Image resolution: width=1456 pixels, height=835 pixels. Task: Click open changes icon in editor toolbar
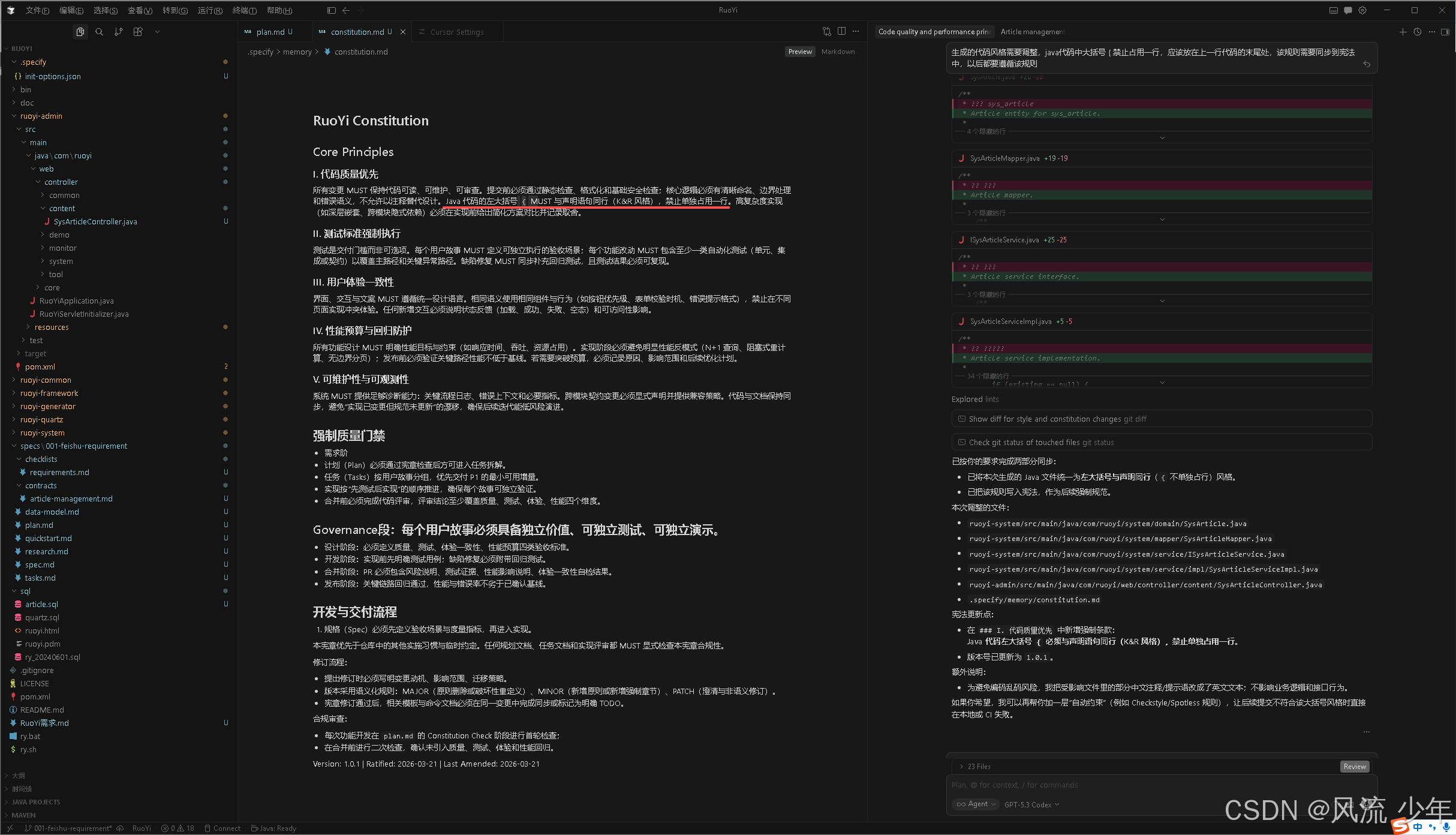tap(827, 31)
